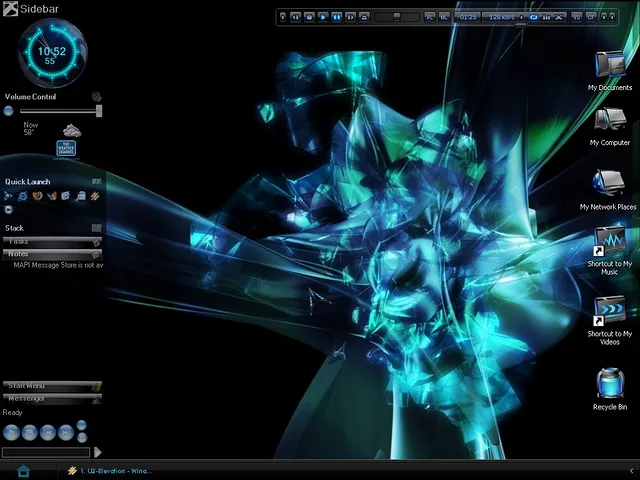The width and height of the screenshot is (640, 480).
Task: Launch Firefox from Quick Launch
Action: (x=37, y=196)
